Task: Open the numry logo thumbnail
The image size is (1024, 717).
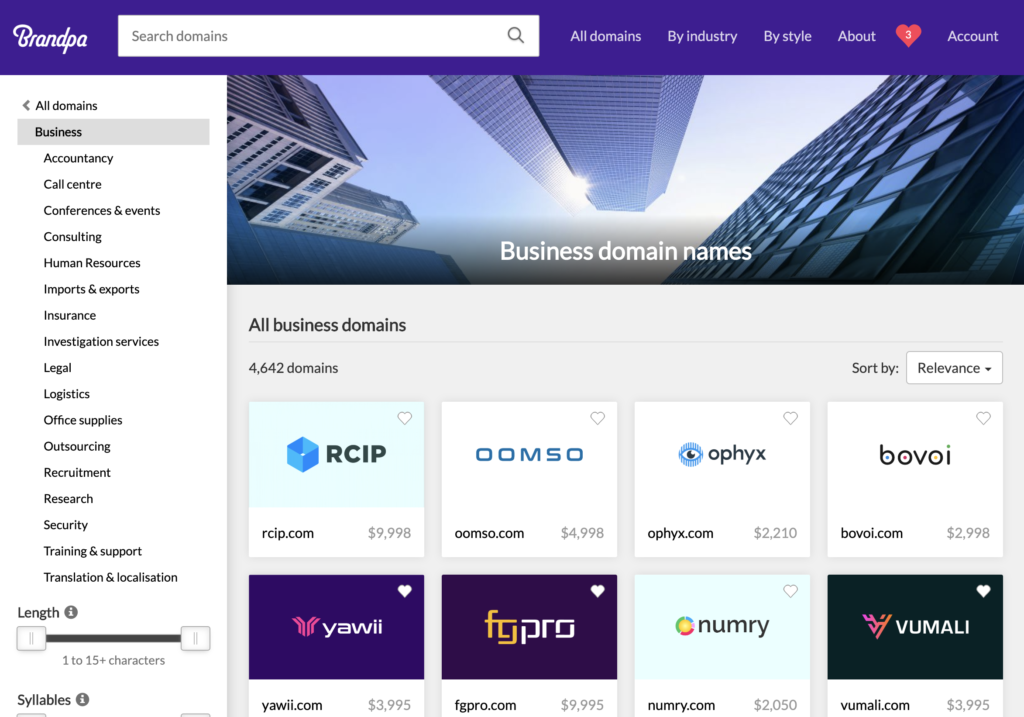Action: [x=722, y=627]
